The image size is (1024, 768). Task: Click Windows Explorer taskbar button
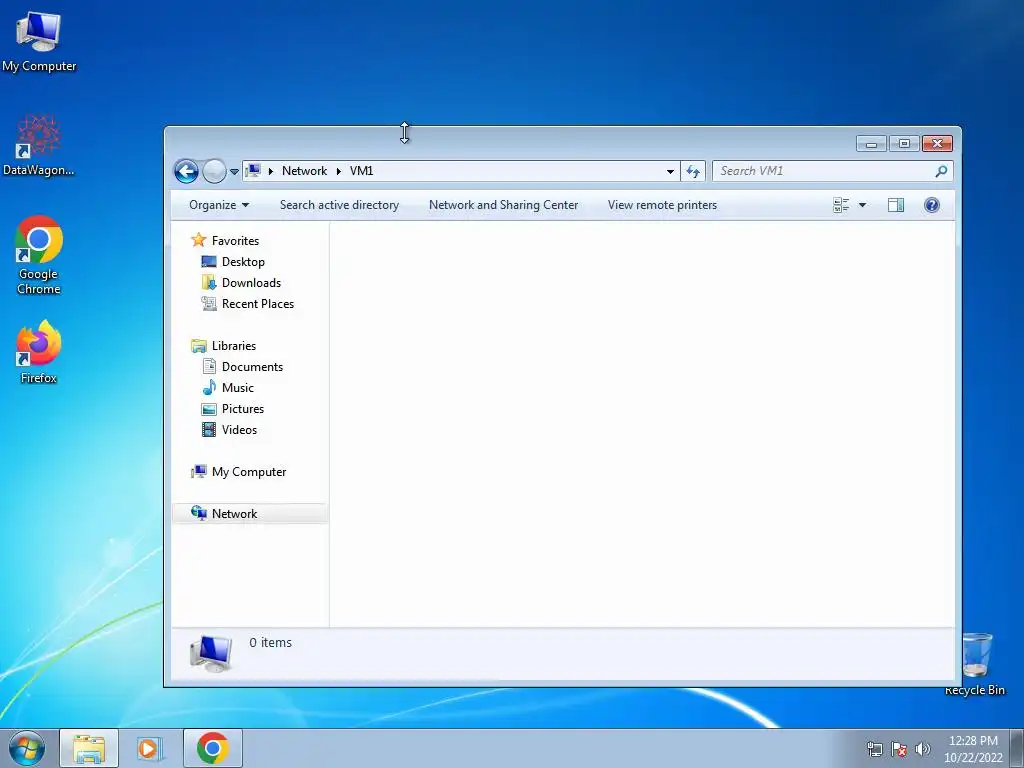point(89,748)
